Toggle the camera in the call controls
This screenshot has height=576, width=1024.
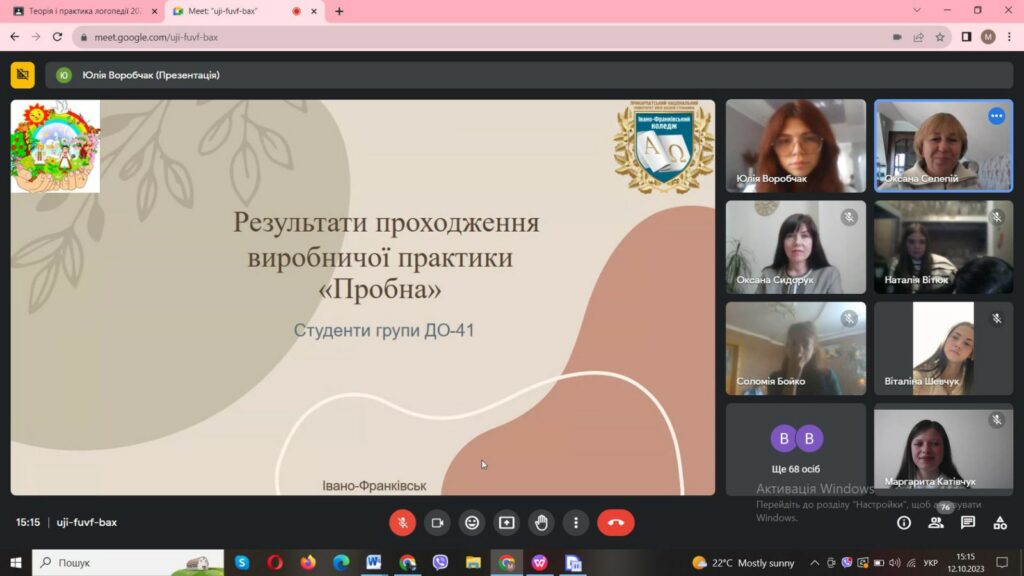(437, 522)
